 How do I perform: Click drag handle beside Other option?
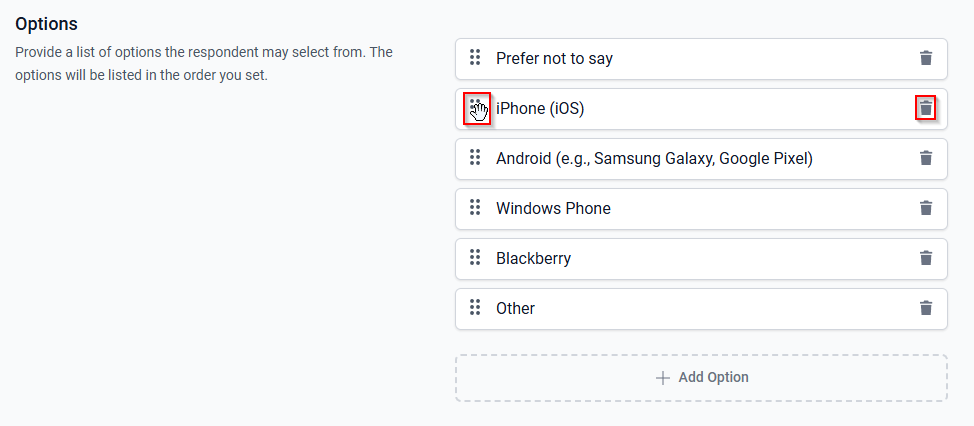pos(475,307)
